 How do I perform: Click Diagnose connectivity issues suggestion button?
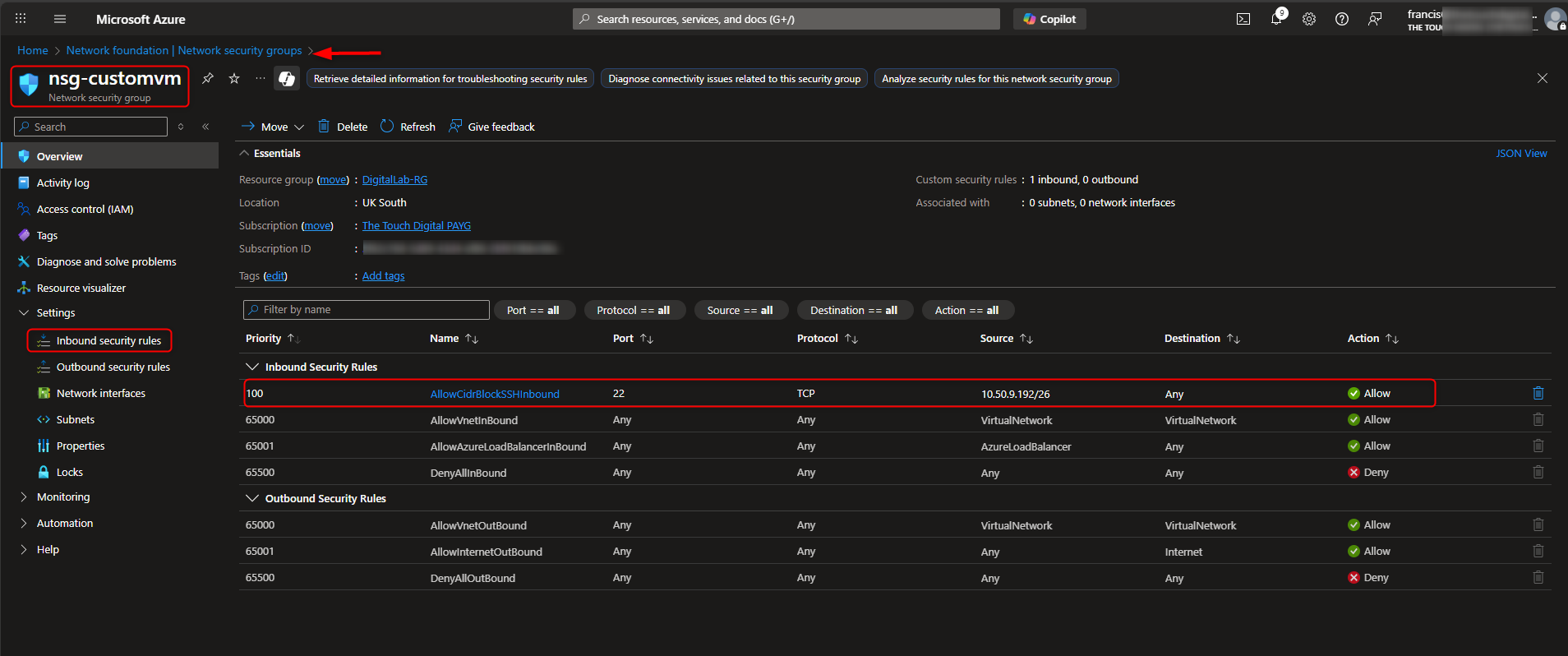[x=734, y=79]
